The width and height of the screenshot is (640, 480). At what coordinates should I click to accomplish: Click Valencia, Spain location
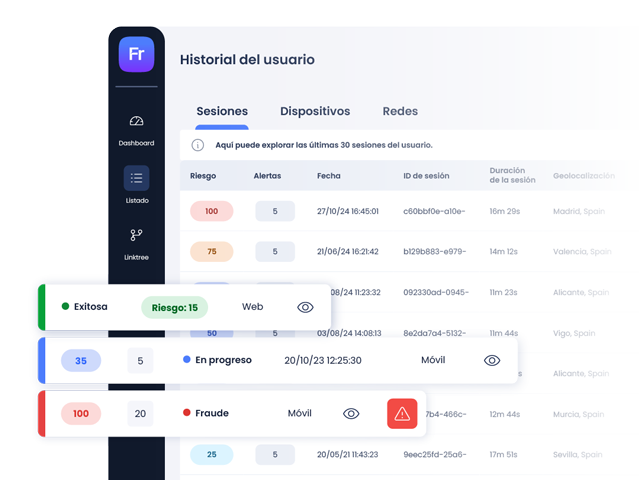click(582, 251)
